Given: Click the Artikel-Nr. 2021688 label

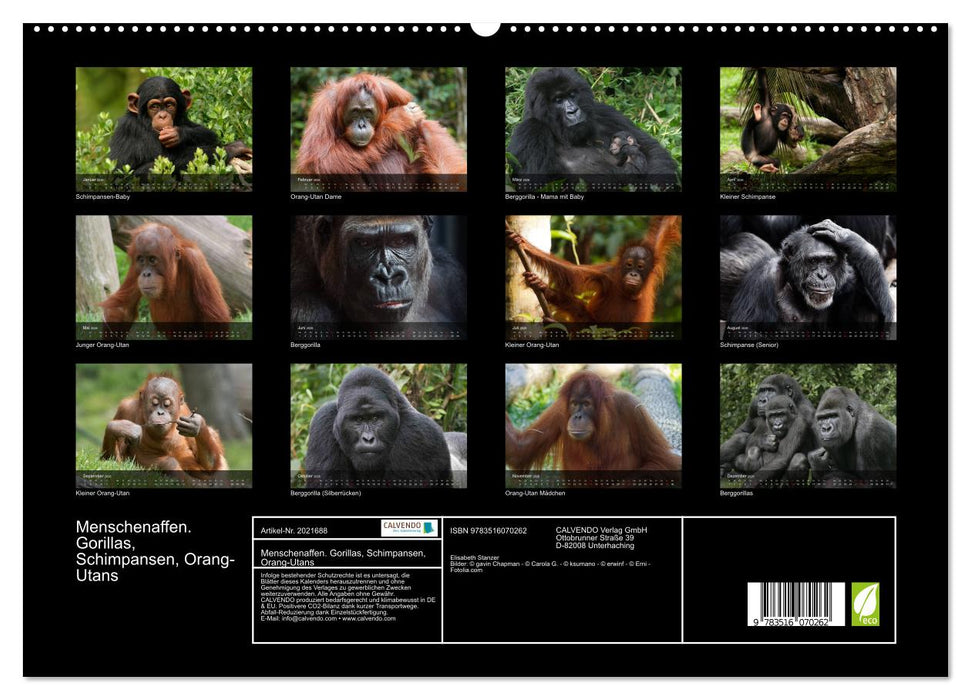Looking at the screenshot, I should coord(294,530).
